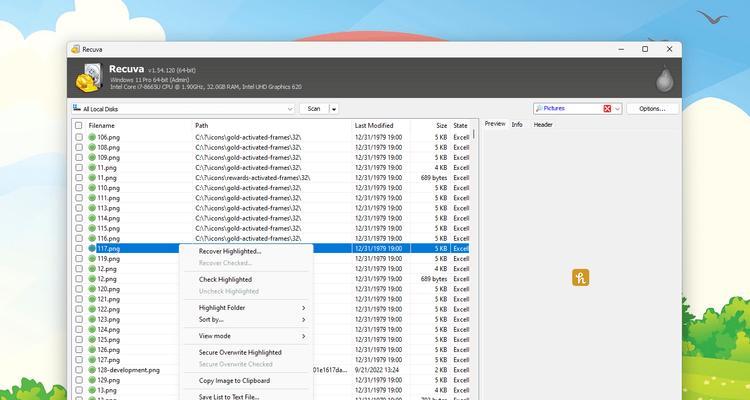Click green status dot for 116.png
The image size is (750, 400).
pyautogui.click(x=92, y=238)
